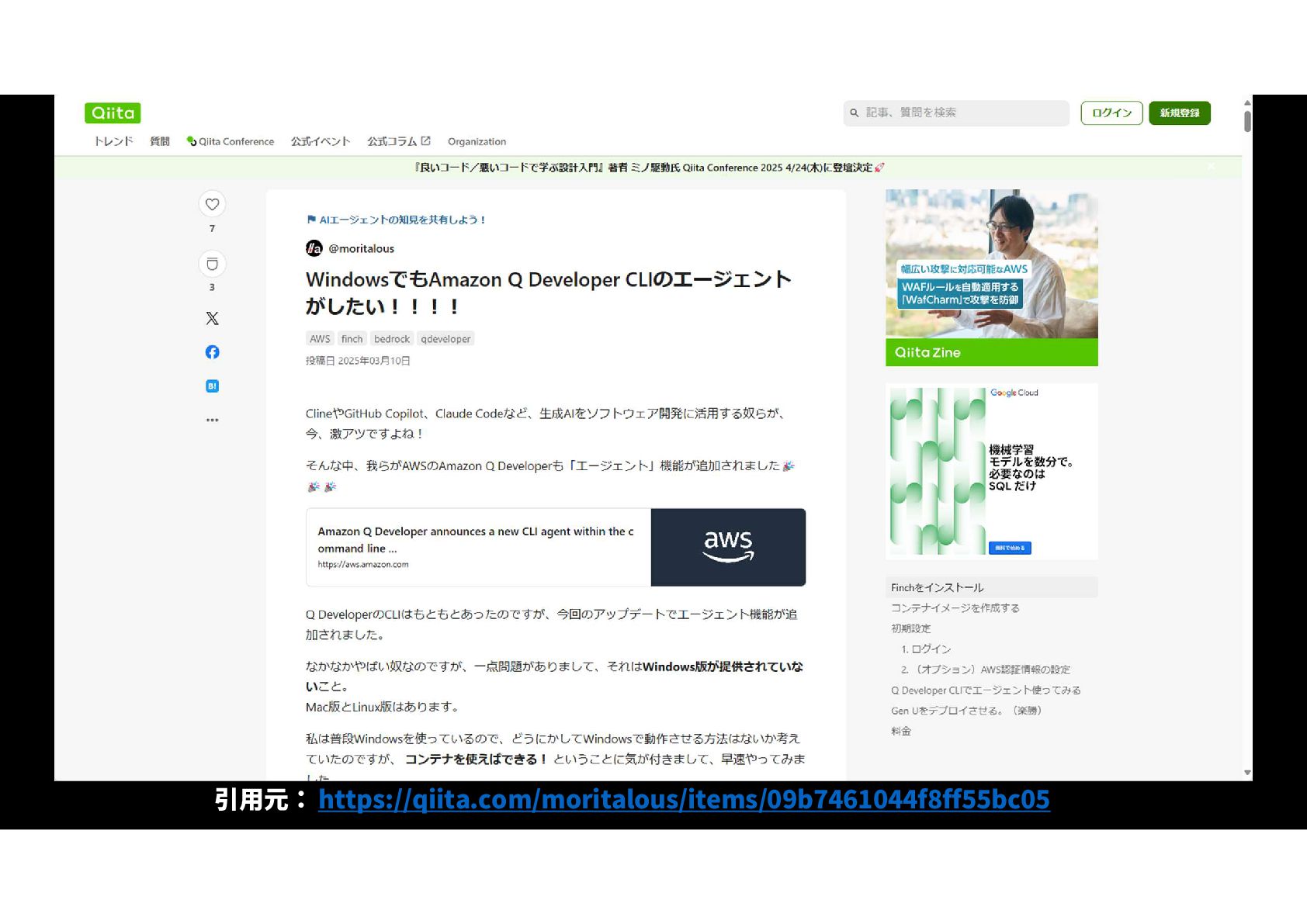Select the qdeveloper tag
Image resolution: width=1307 pixels, height=924 pixels.
(445, 339)
